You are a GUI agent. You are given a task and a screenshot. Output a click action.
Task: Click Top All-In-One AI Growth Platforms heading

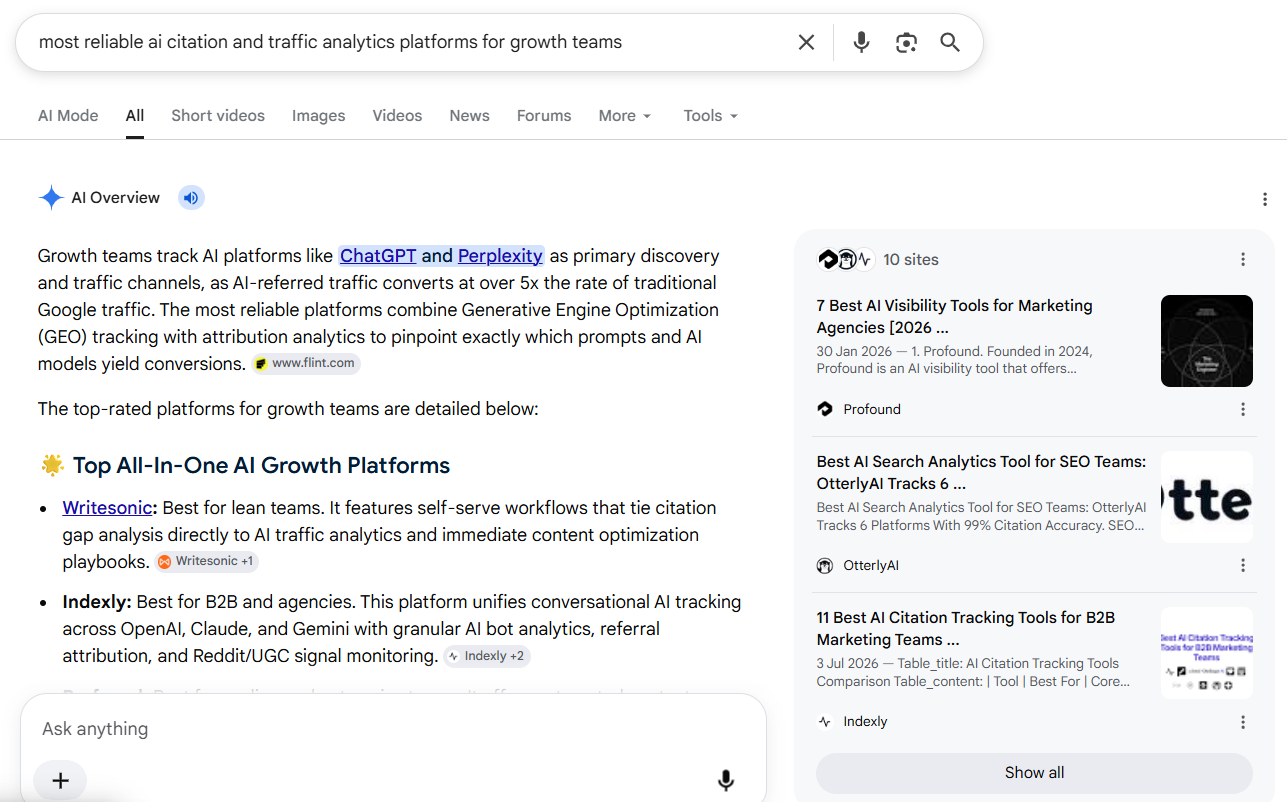click(x=261, y=466)
